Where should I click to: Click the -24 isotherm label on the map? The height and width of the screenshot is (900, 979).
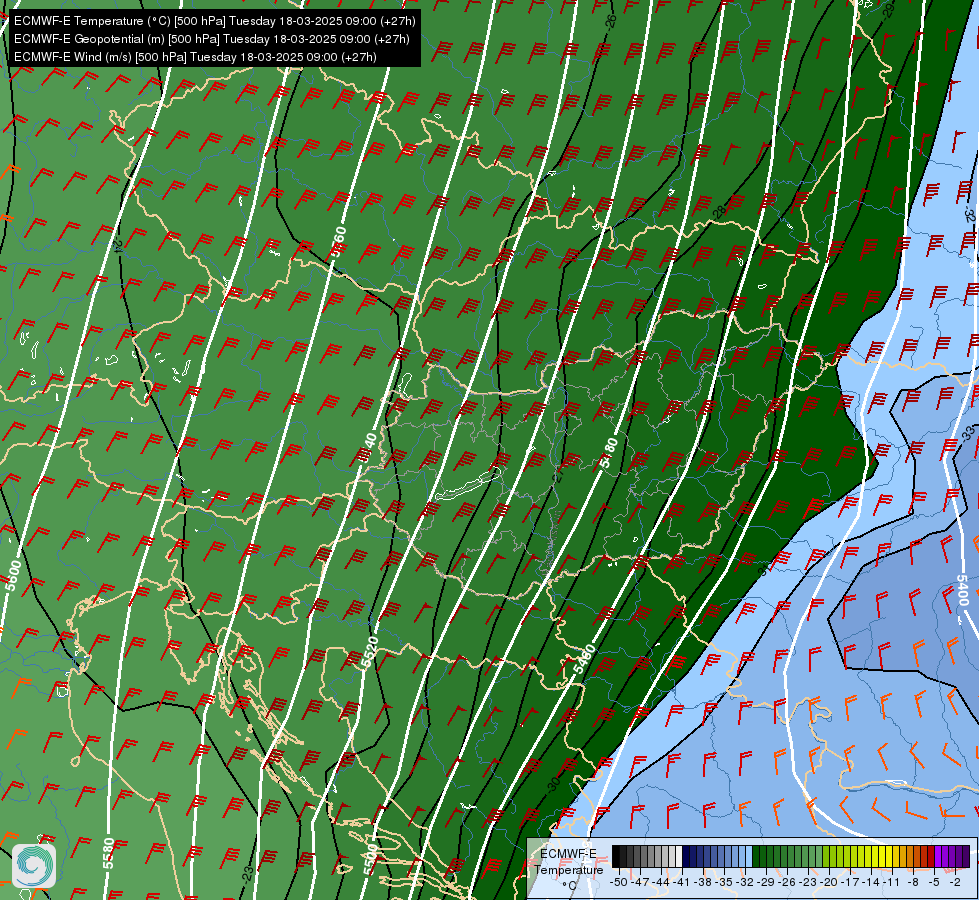click(x=118, y=245)
